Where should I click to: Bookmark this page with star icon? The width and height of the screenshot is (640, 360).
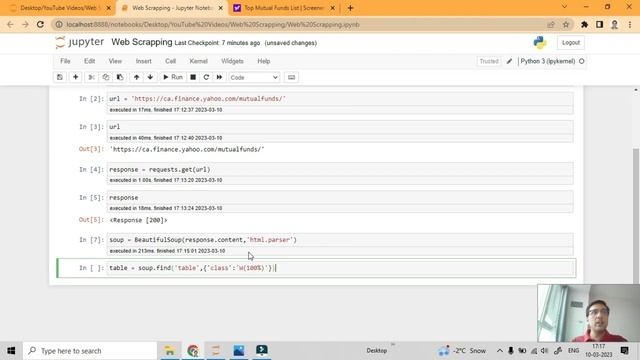(x=566, y=24)
